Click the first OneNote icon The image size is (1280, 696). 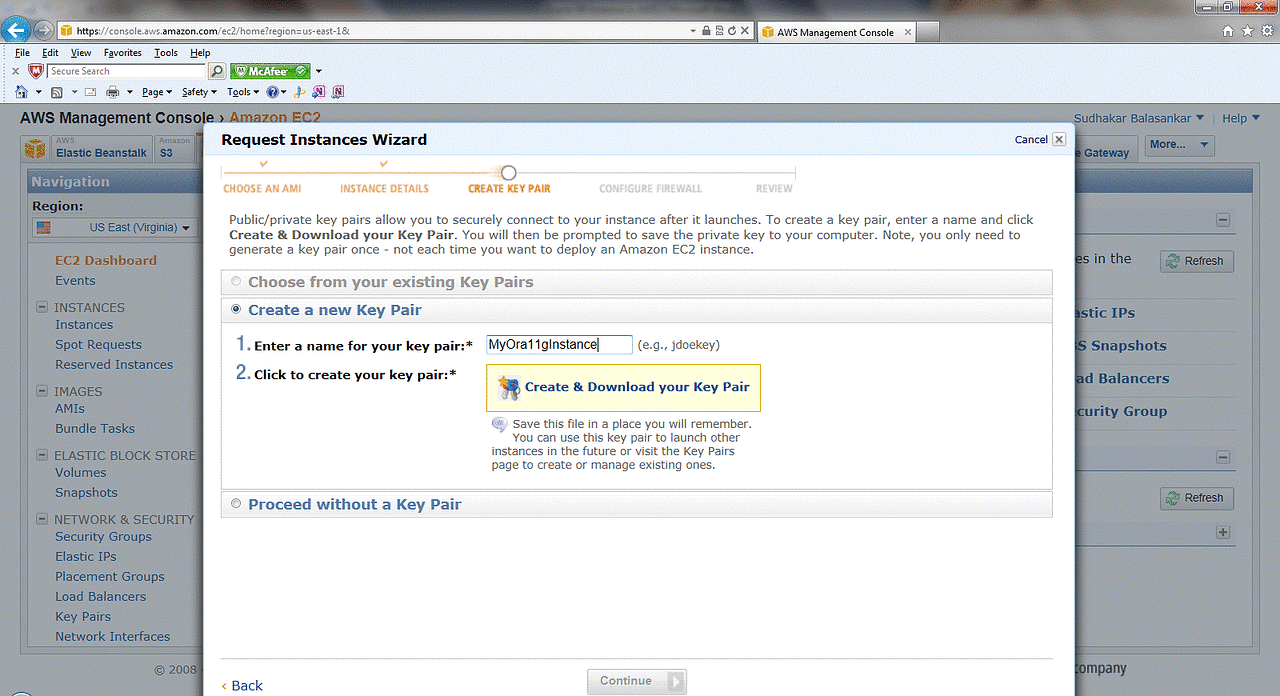(319, 92)
